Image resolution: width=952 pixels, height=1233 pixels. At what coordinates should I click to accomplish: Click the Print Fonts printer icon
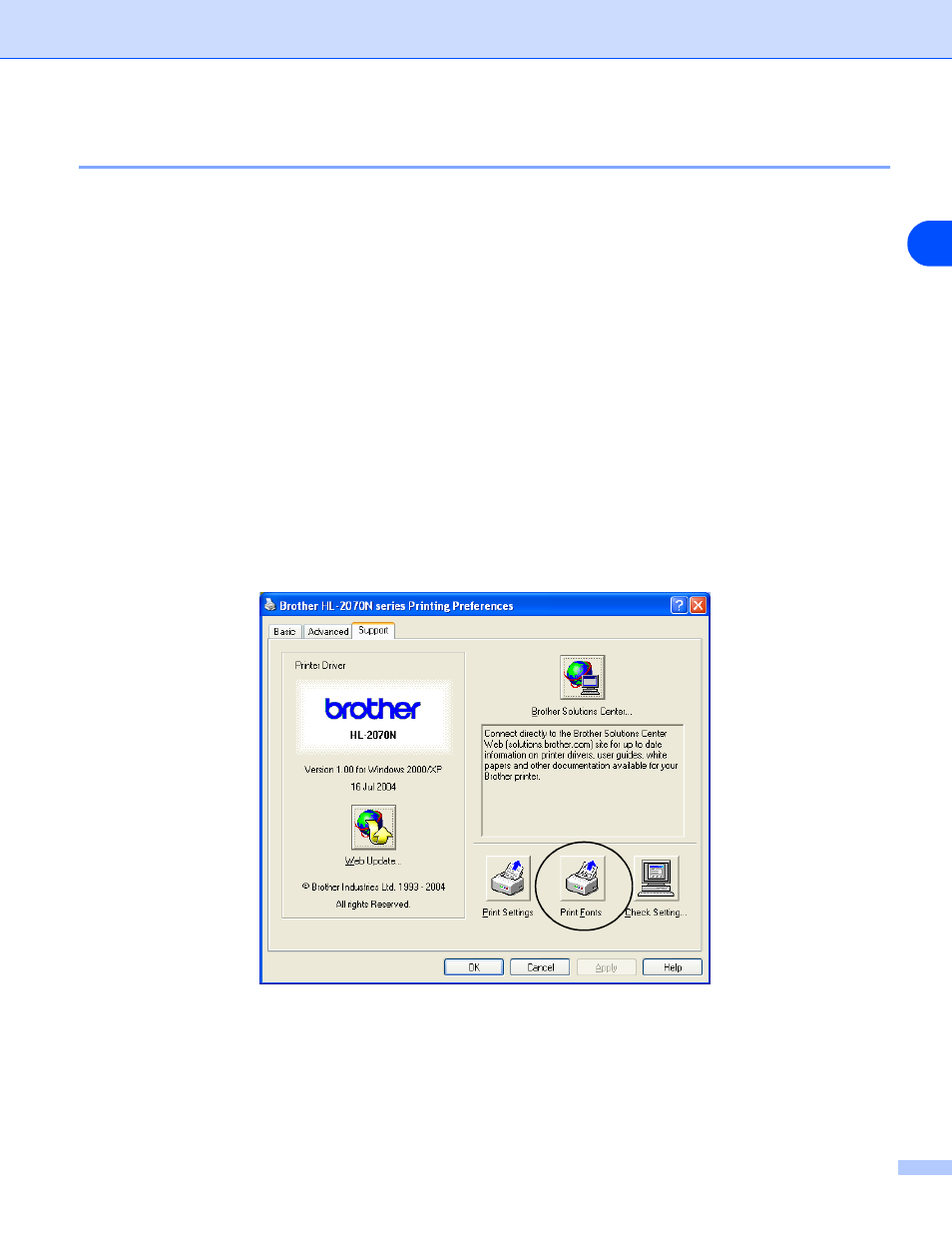pyautogui.click(x=582, y=879)
